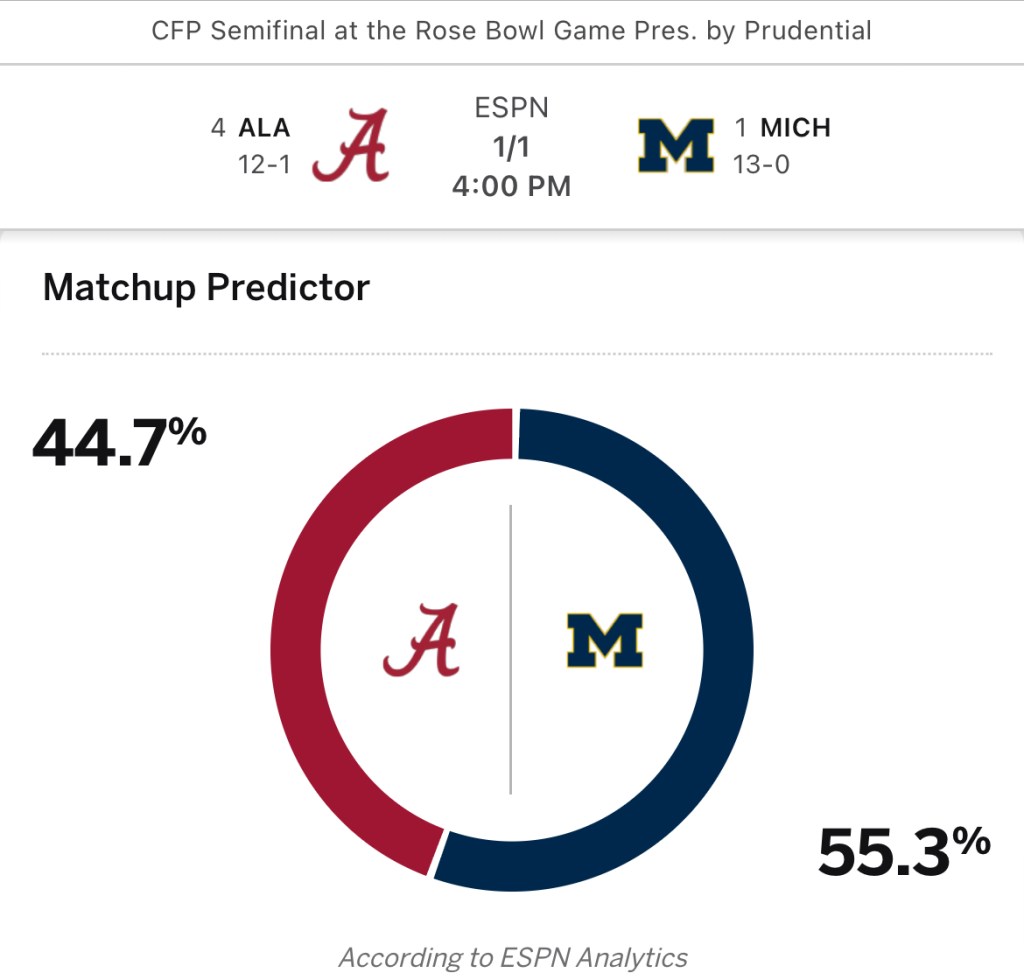Click the Alabama logo inside the donut chart

coord(422,640)
